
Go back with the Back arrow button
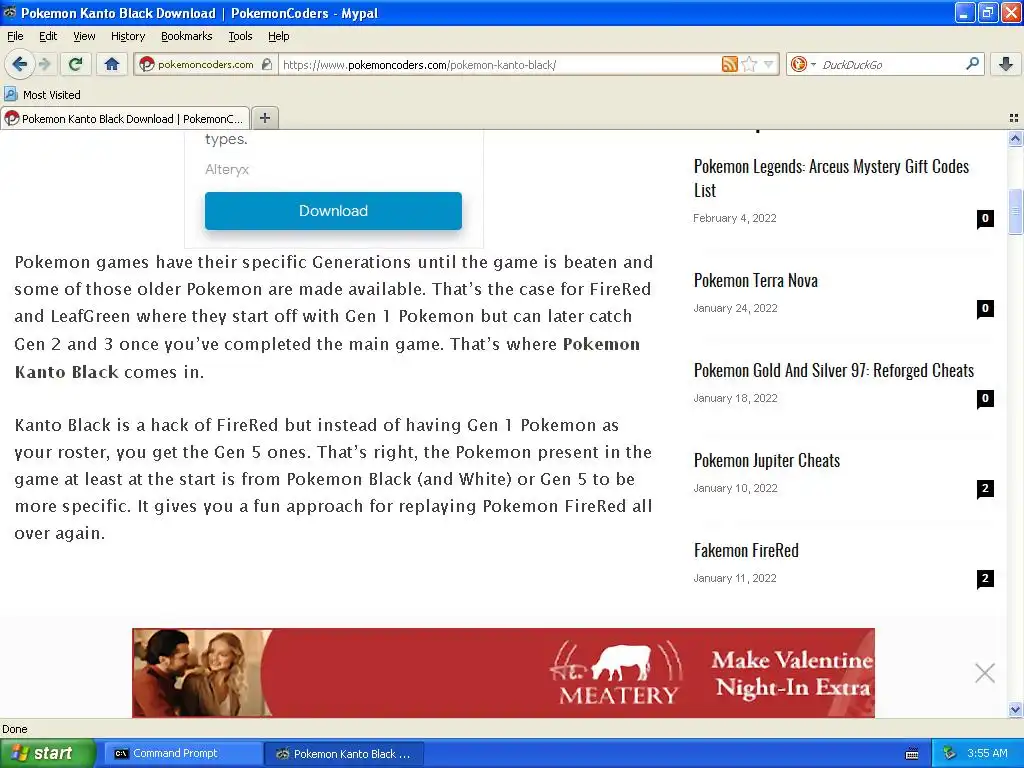tap(19, 64)
